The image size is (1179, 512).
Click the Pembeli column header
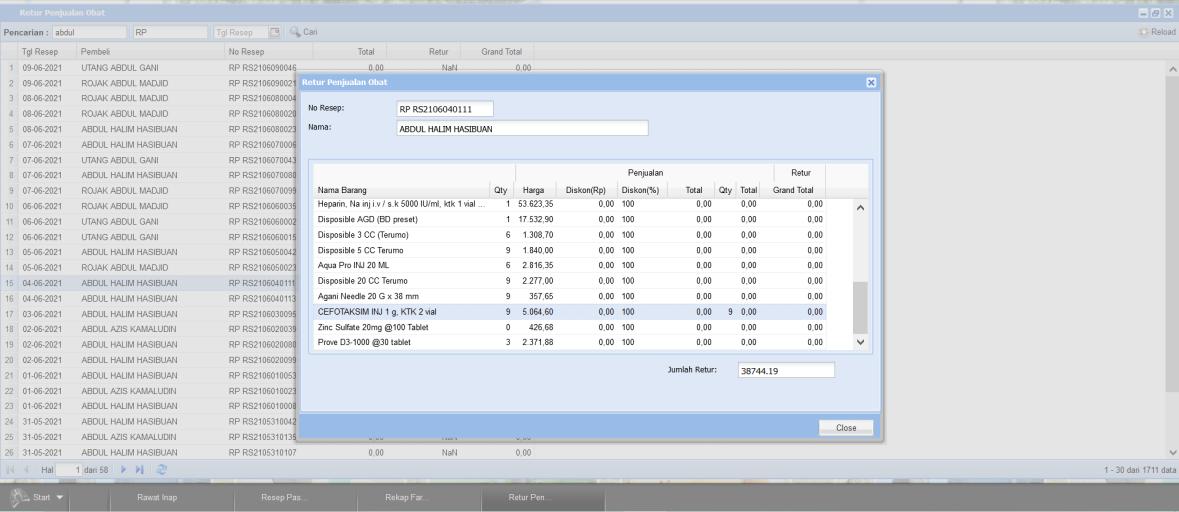150,52
